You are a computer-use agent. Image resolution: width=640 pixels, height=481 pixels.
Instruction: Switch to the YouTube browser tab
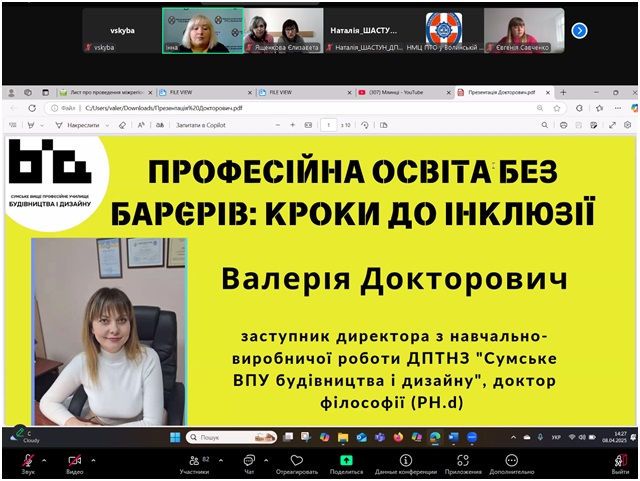pyautogui.click(x=401, y=93)
